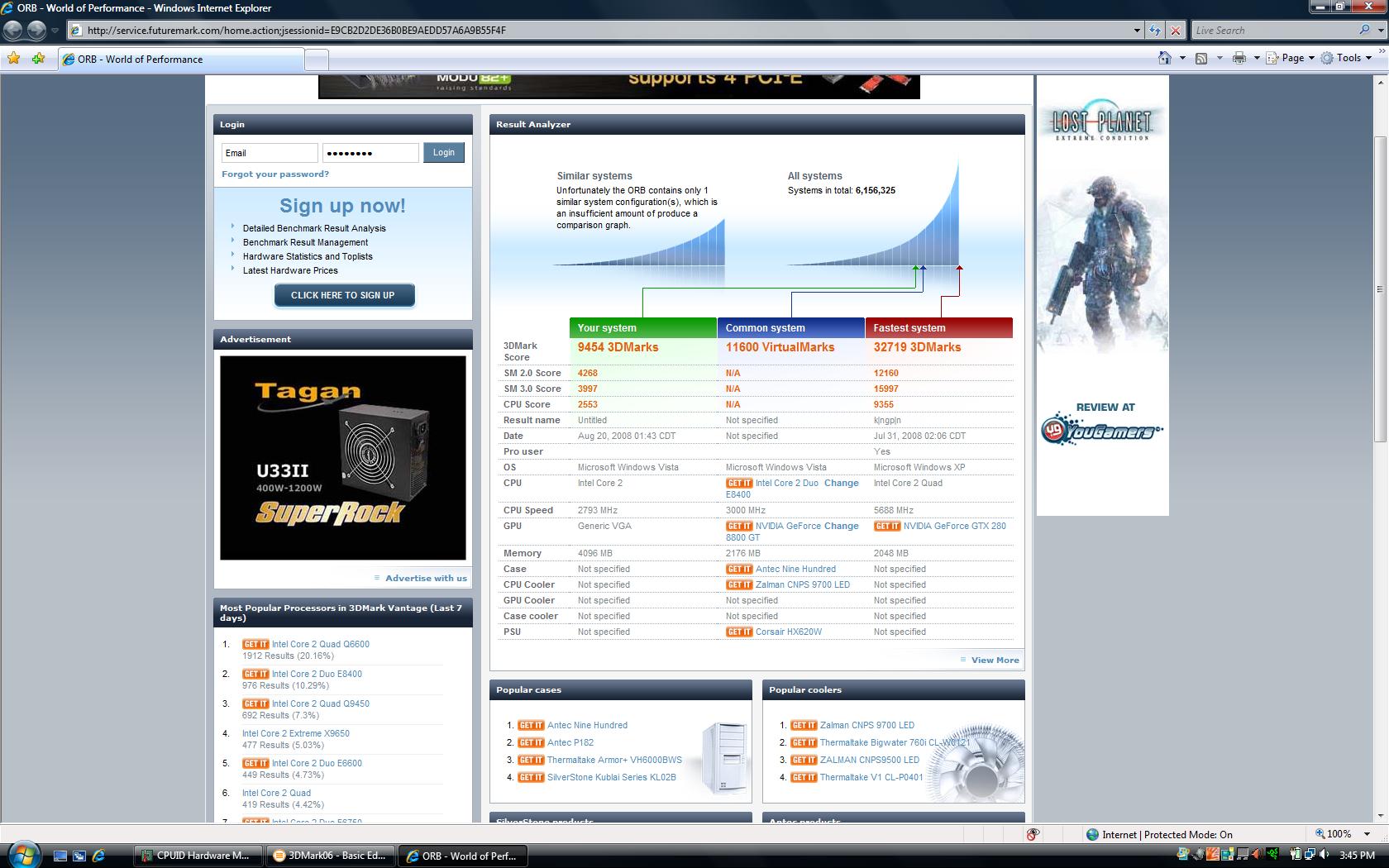Click the Email input field
Viewport: 1389px width, 868px height.
click(270, 153)
